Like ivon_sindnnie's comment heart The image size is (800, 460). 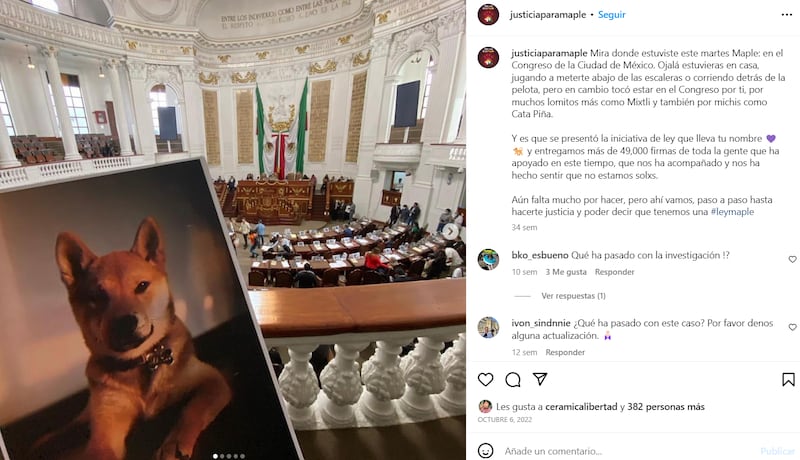point(792,327)
